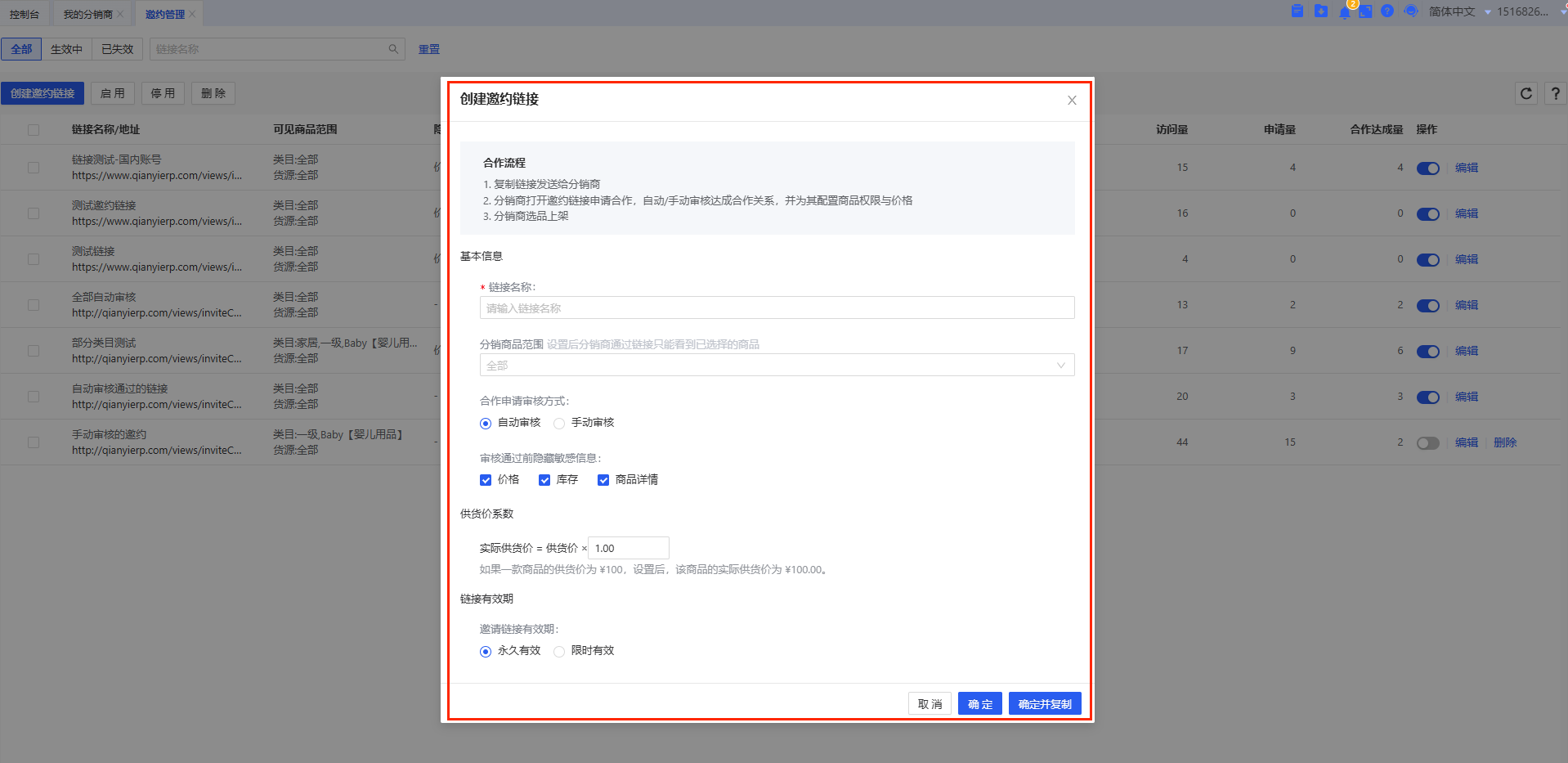
Task: Click the 申请量 column header
Action: click(1279, 129)
